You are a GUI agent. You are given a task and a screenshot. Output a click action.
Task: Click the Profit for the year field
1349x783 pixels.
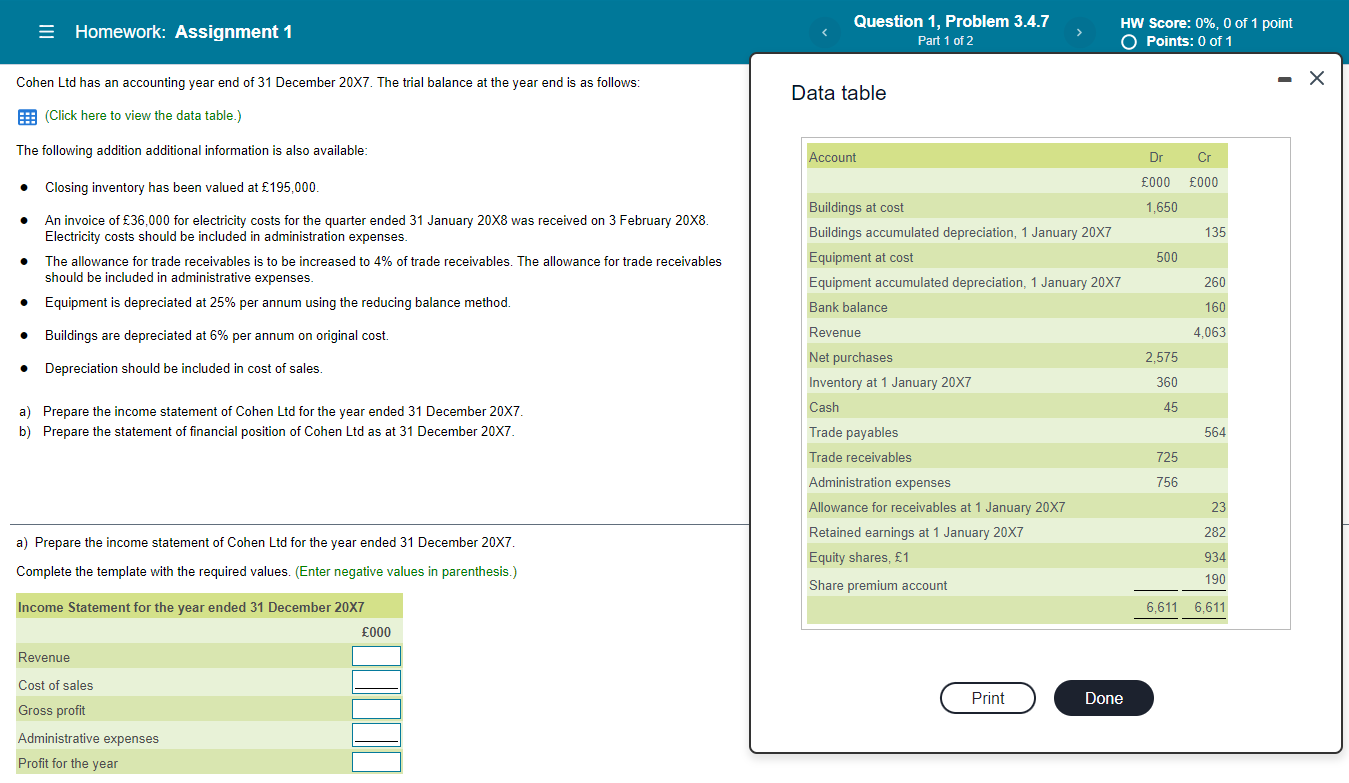376,761
